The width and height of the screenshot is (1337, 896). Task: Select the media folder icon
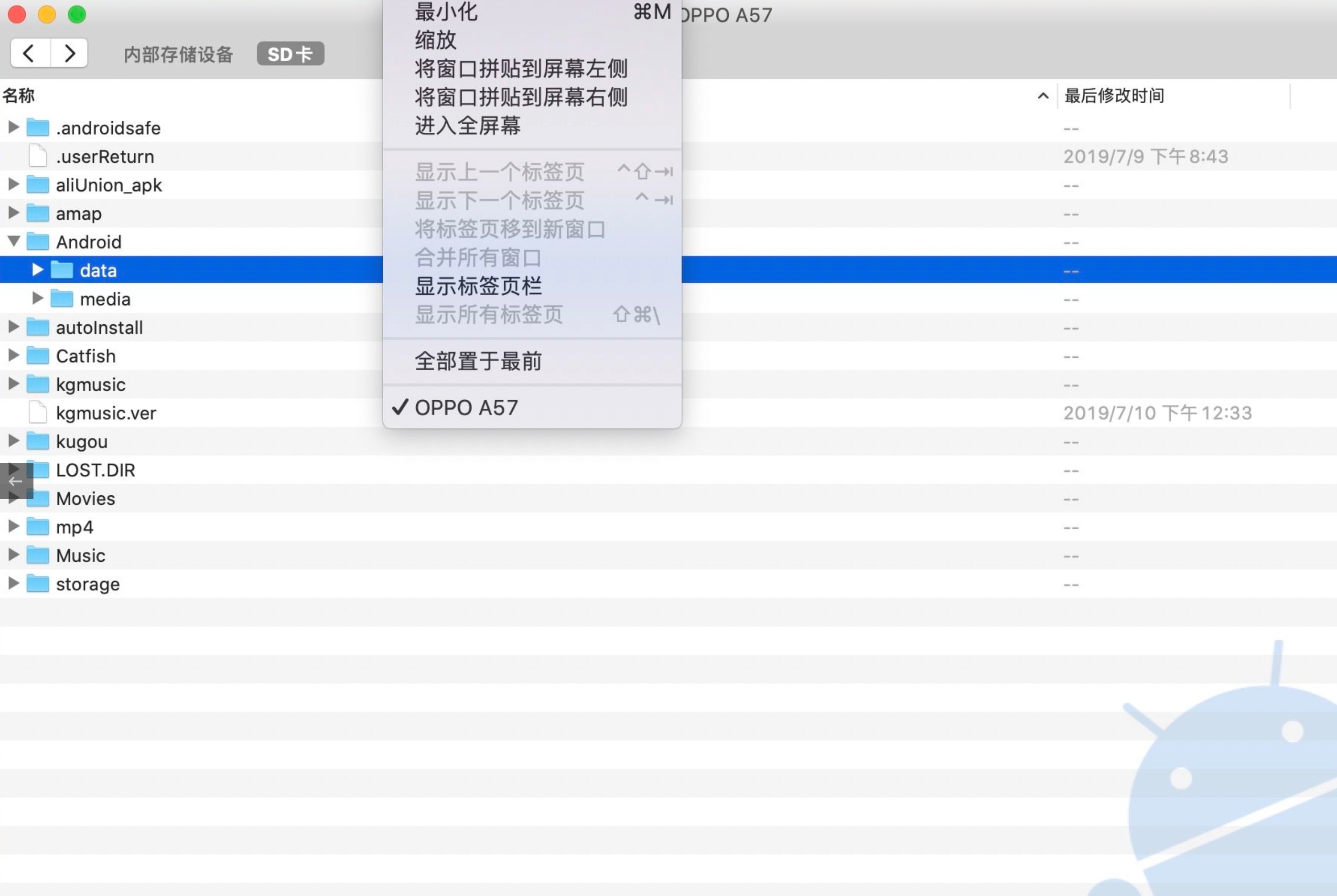[x=62, y=299]
